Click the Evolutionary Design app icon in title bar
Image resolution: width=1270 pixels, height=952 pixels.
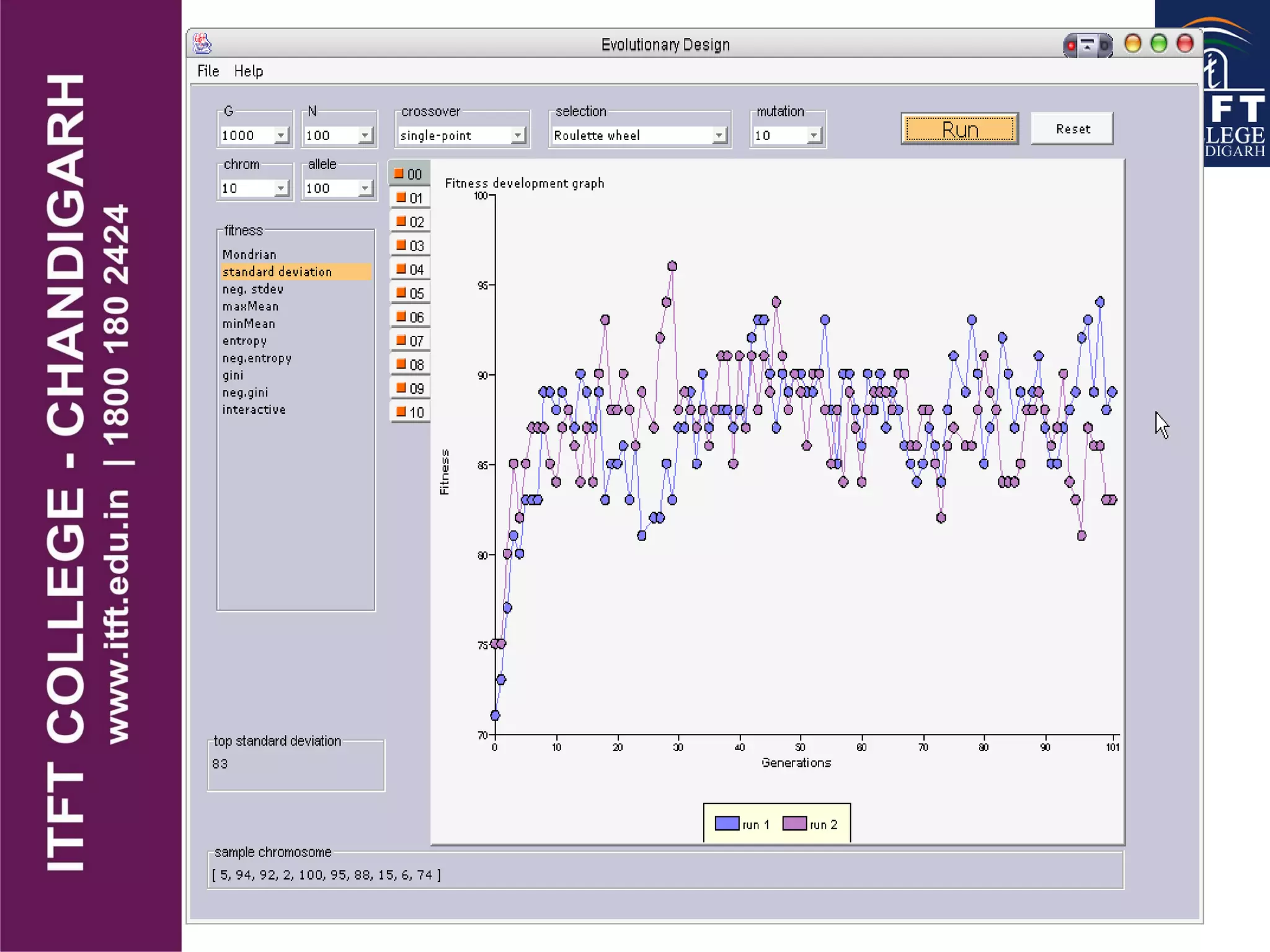click(x=202, y=44)
